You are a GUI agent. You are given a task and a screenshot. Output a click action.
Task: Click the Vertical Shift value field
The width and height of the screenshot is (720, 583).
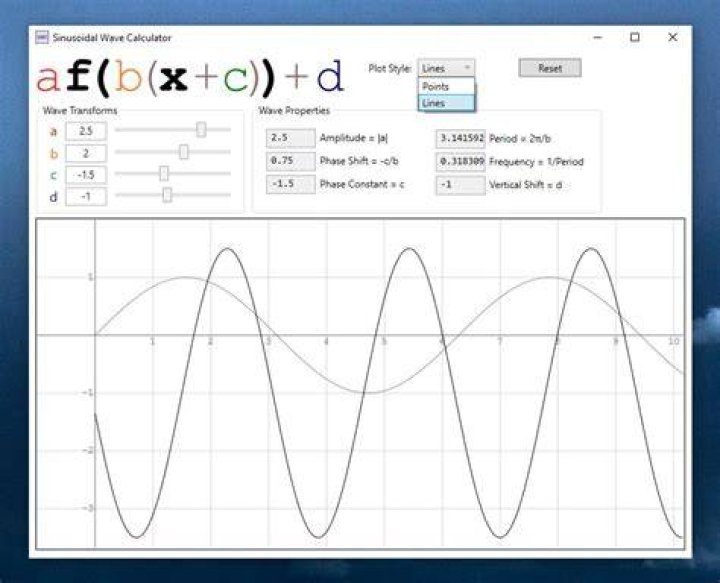click(x=461, y=185)
